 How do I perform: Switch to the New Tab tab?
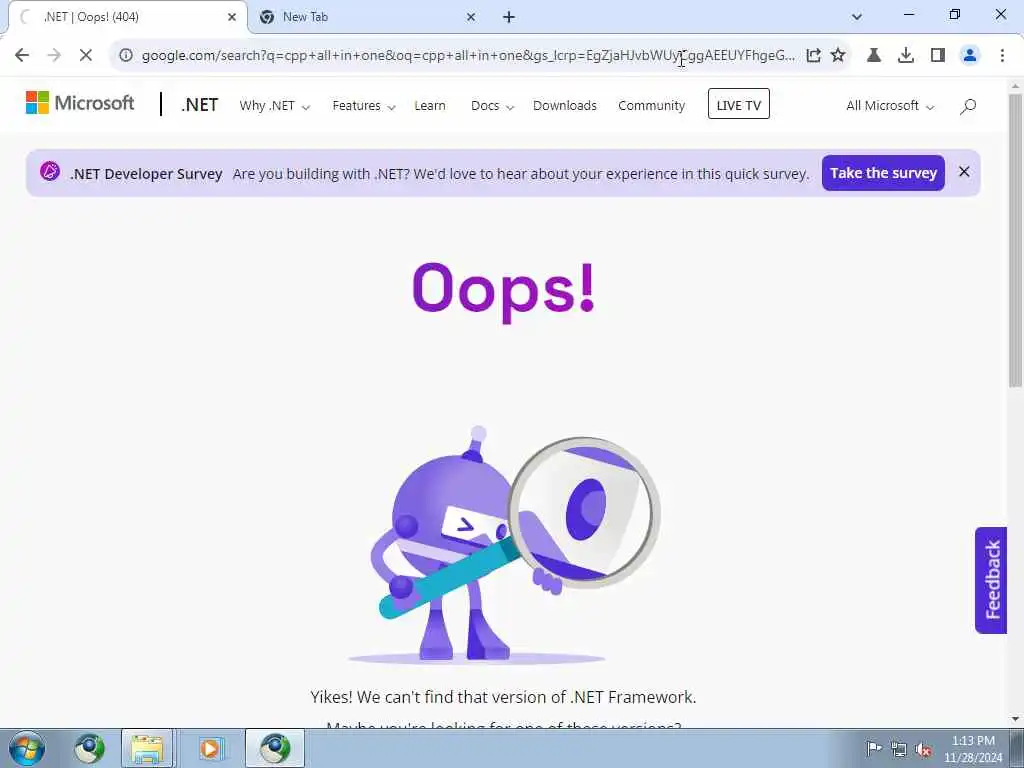pos(366,17)
